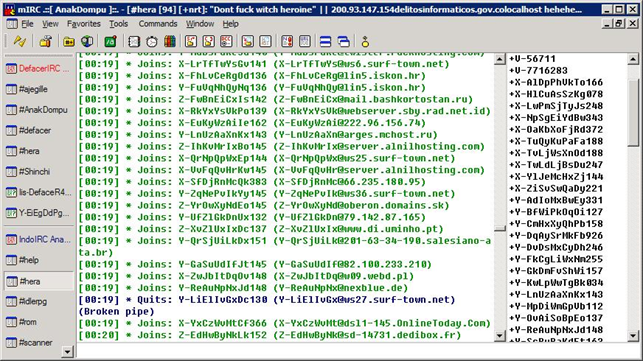Open the Log Files icon
643x361 pixels.
[265, 41]
